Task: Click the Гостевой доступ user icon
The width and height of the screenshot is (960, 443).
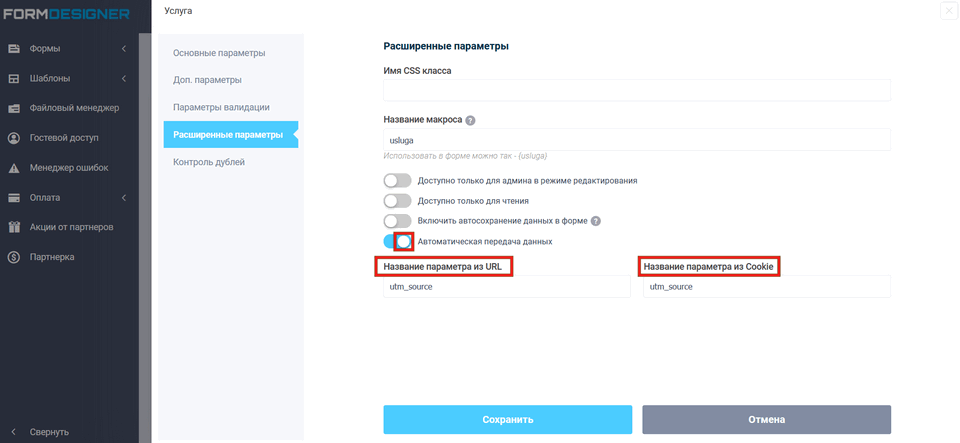Action: click(14, 138)
